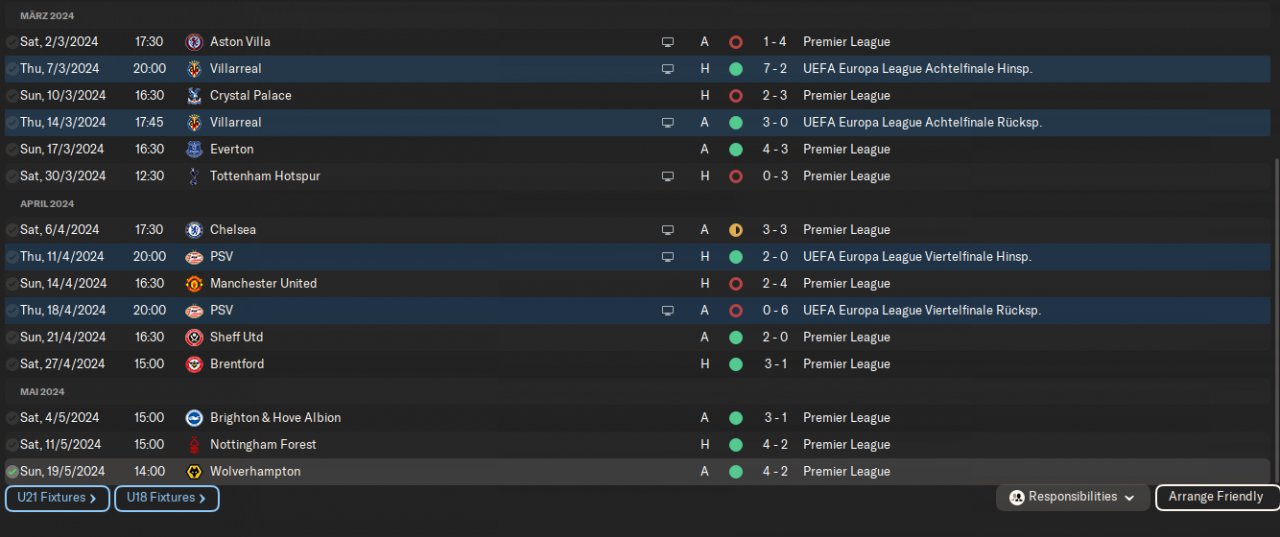This screenshot has height=537, width=1280.
Task: Expand the U18 Fixtures menu
Action: click(x=167, y=498)
